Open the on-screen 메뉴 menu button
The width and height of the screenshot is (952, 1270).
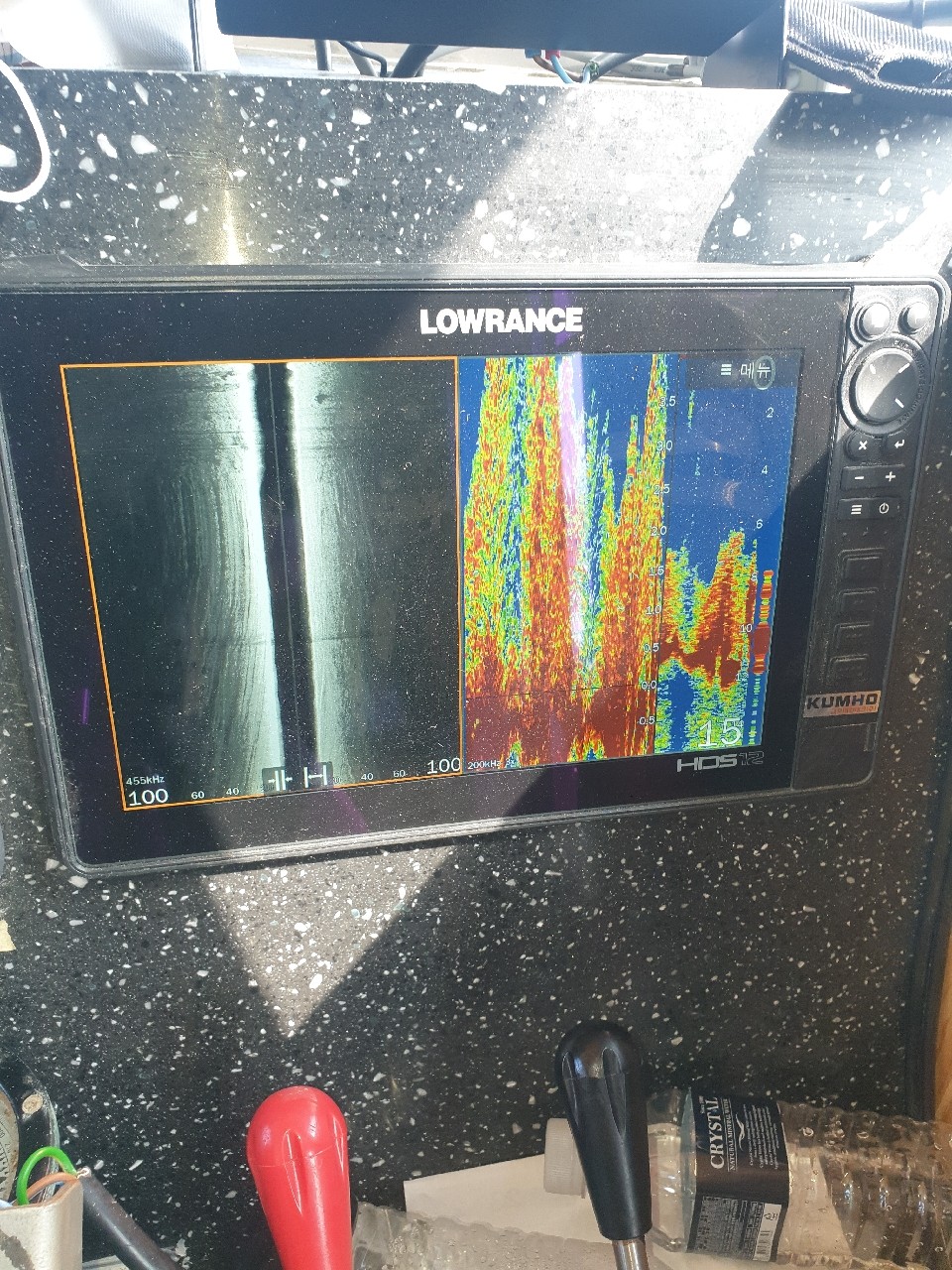[746, 369]
